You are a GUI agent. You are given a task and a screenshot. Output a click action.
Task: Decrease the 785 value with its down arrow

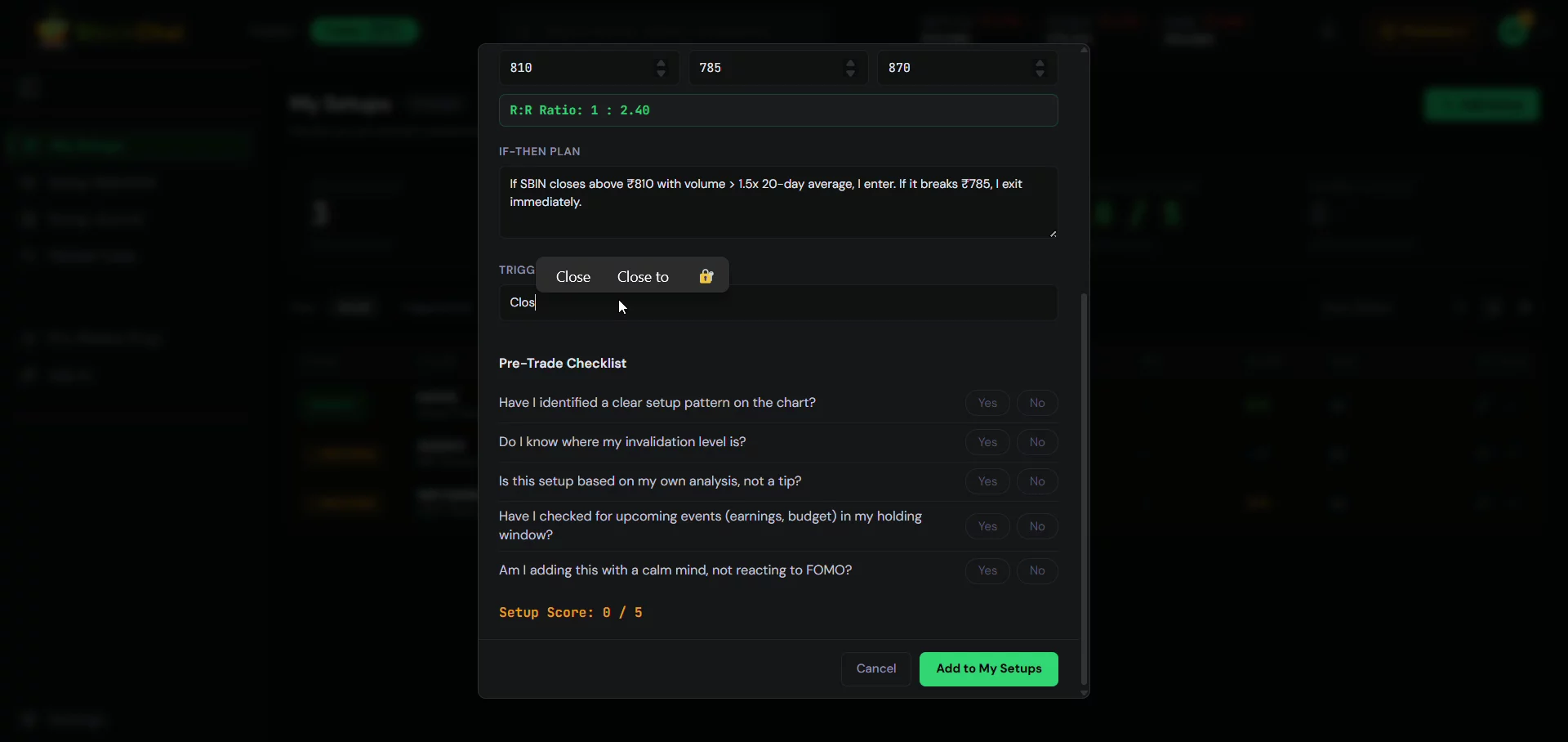pyautogui.click(x=851, y=74)
